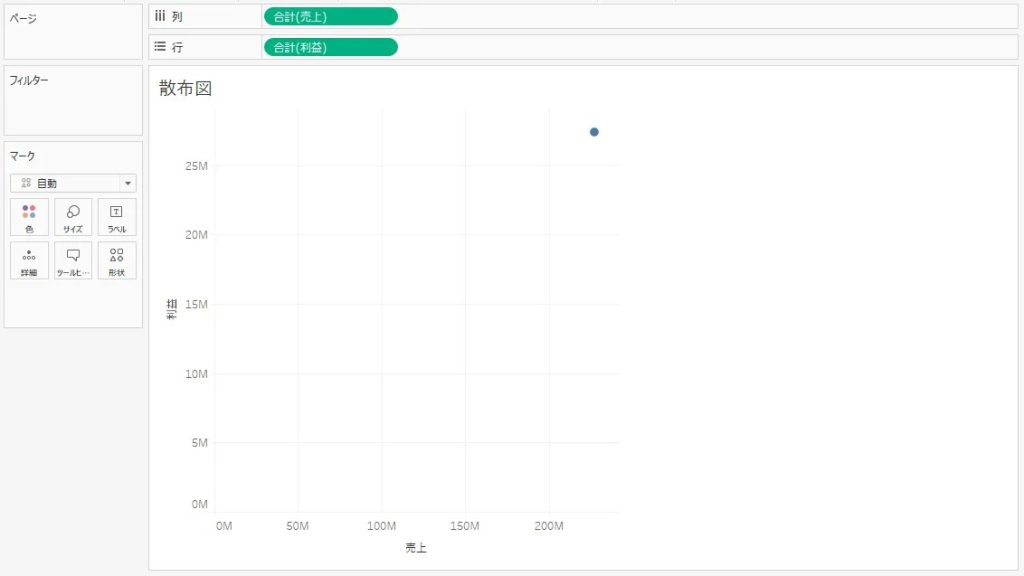Viewport: 1024px width, 576px height.
Task: Click the chart title 散布図
Action: coord(185,89)
